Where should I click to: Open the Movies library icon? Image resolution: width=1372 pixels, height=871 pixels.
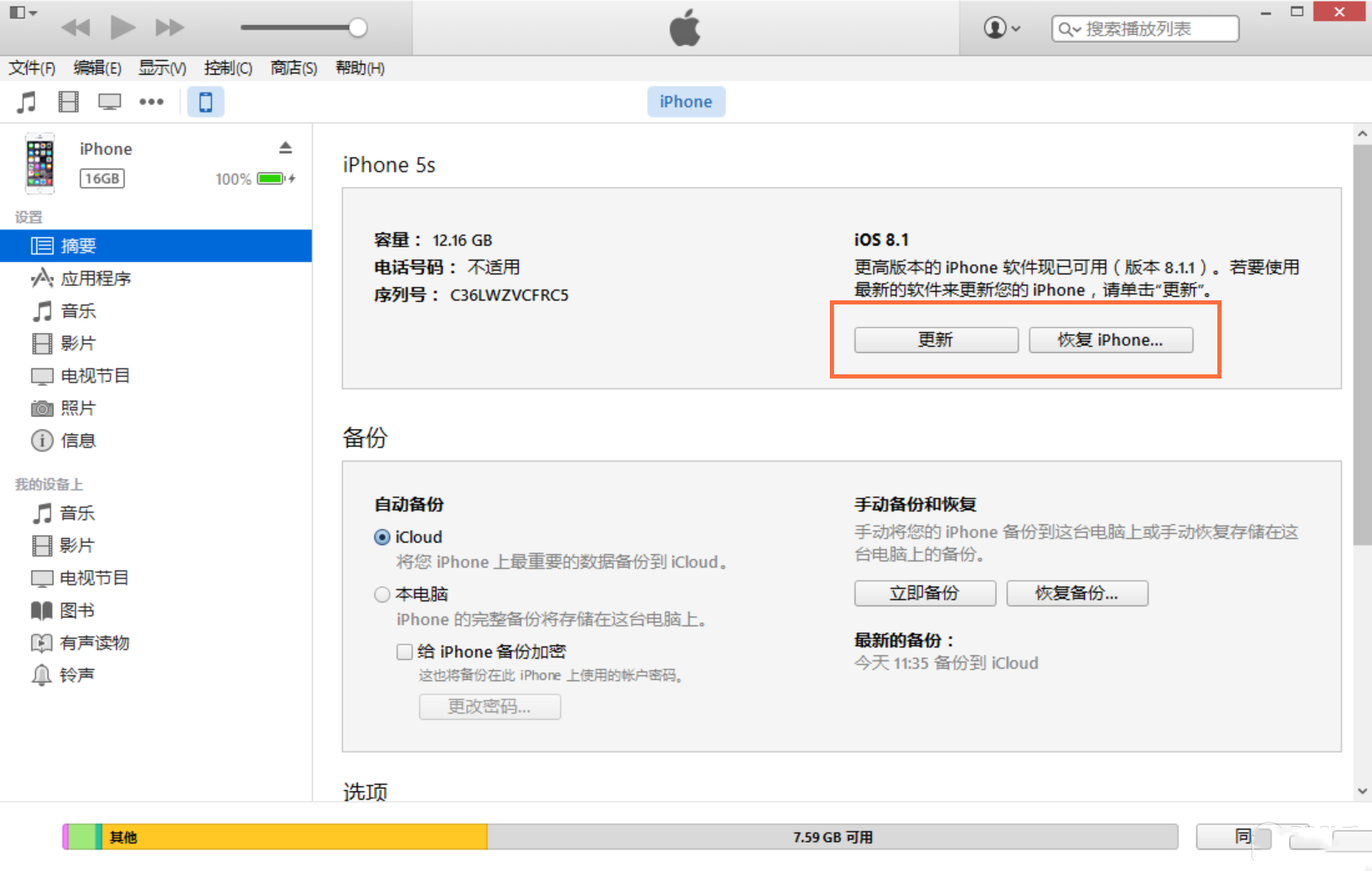tap(68, 102)
